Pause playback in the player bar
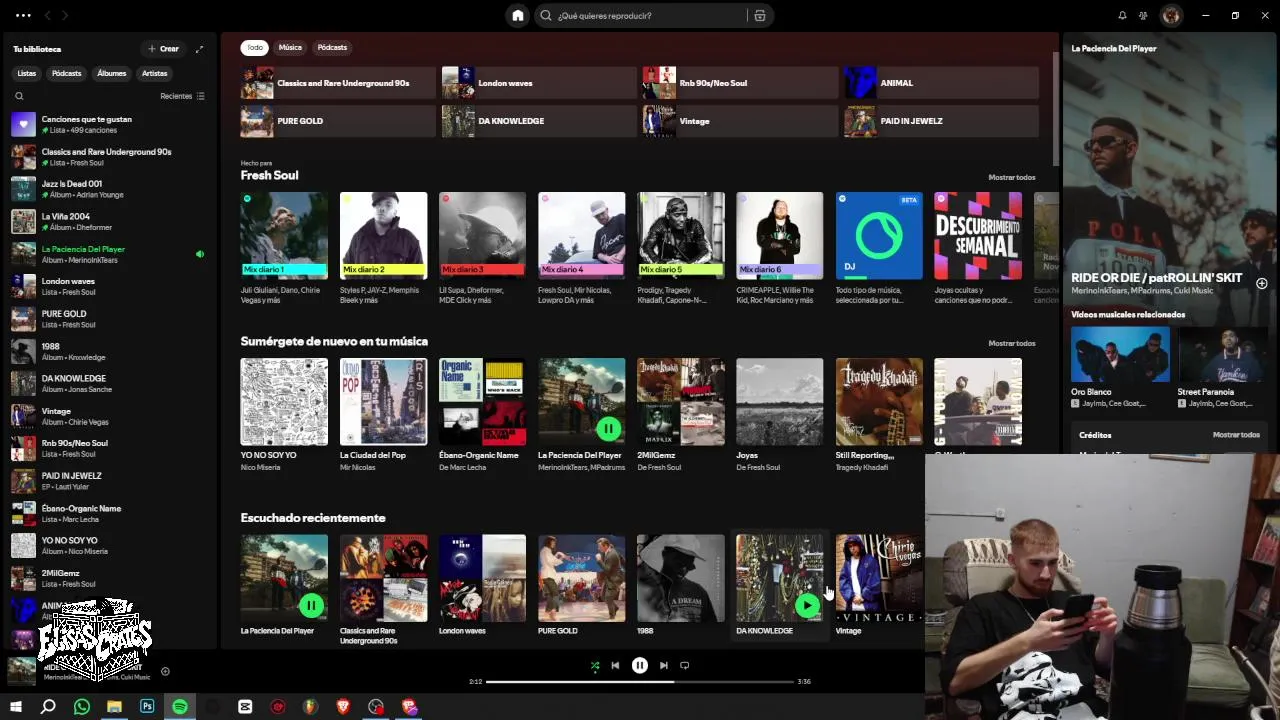The height and width of the screenshot is (720, 1280). coord(640,665)
